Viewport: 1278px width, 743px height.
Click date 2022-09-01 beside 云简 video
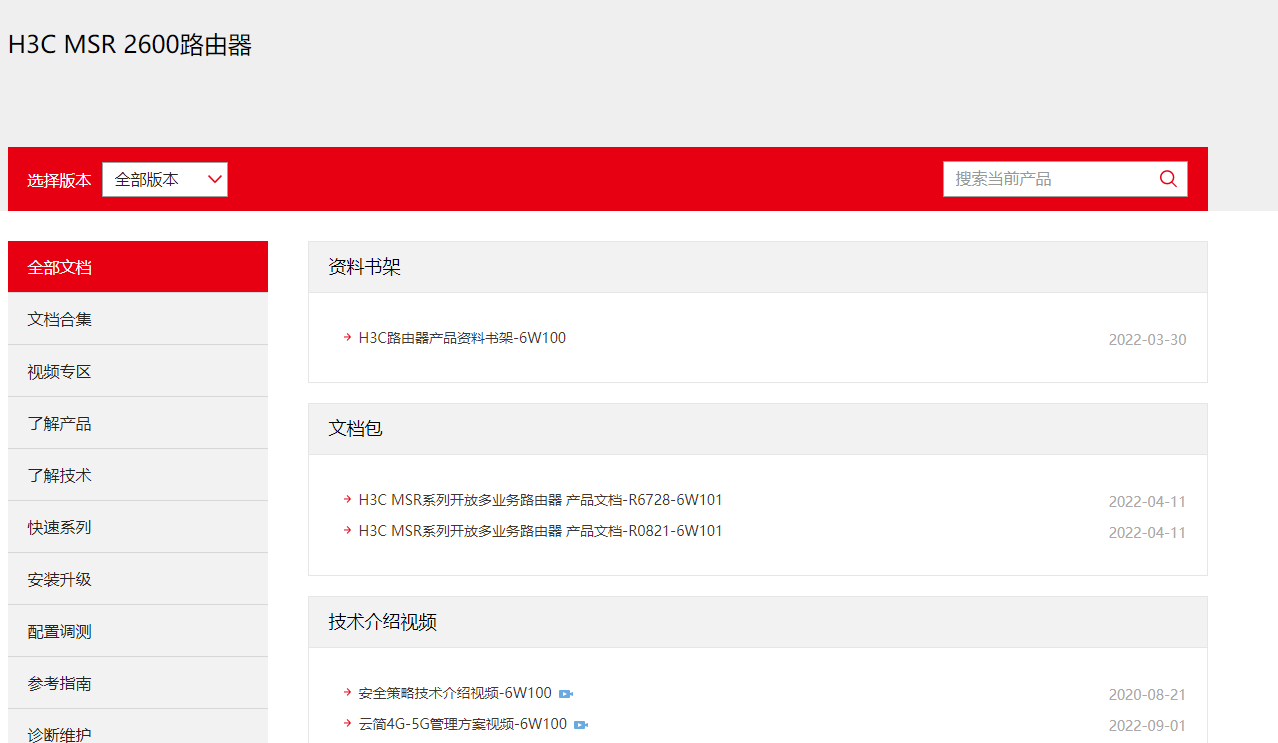click(x=1147, y=726)
